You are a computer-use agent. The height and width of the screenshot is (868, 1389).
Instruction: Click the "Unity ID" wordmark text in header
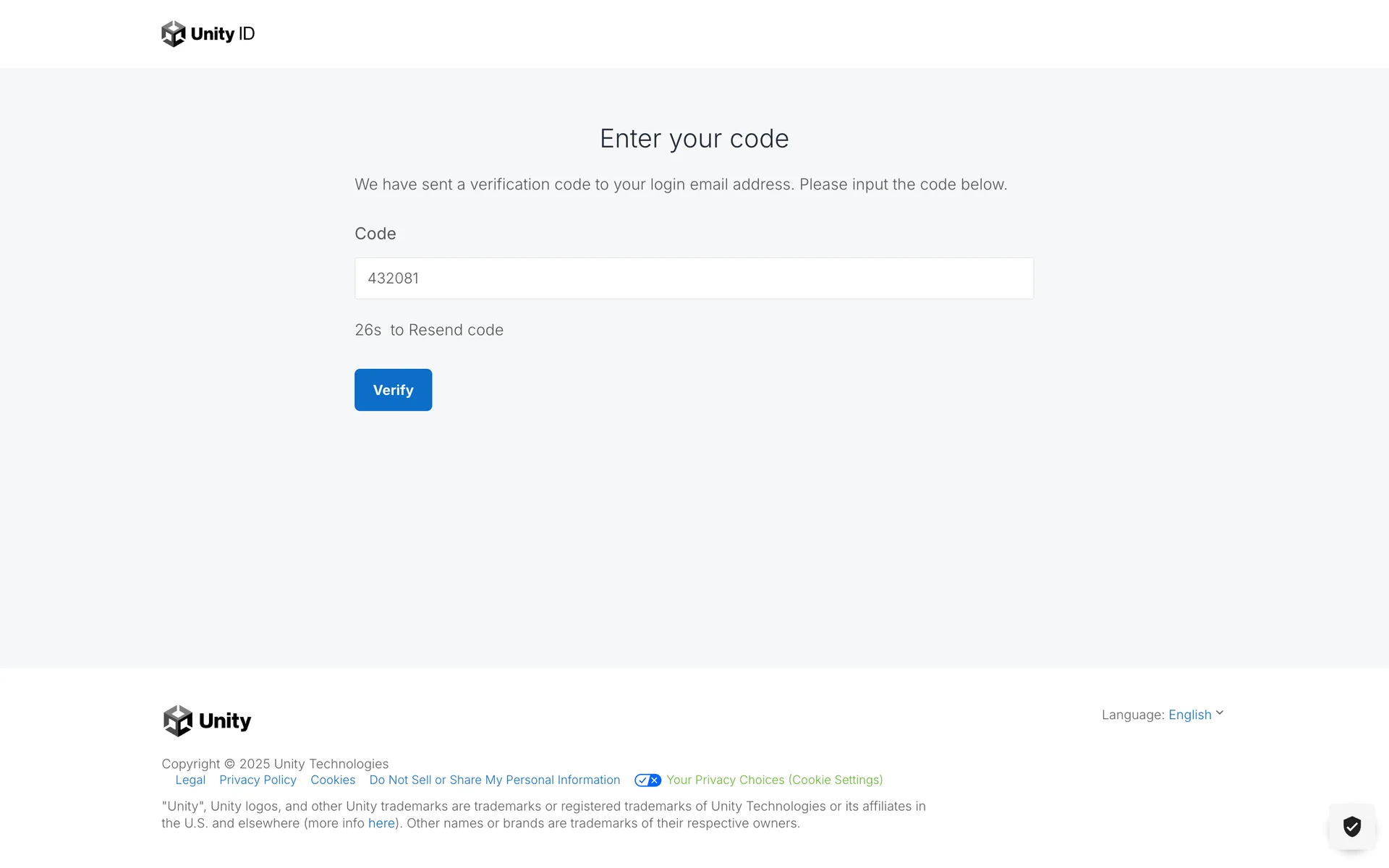coord(223,34)
